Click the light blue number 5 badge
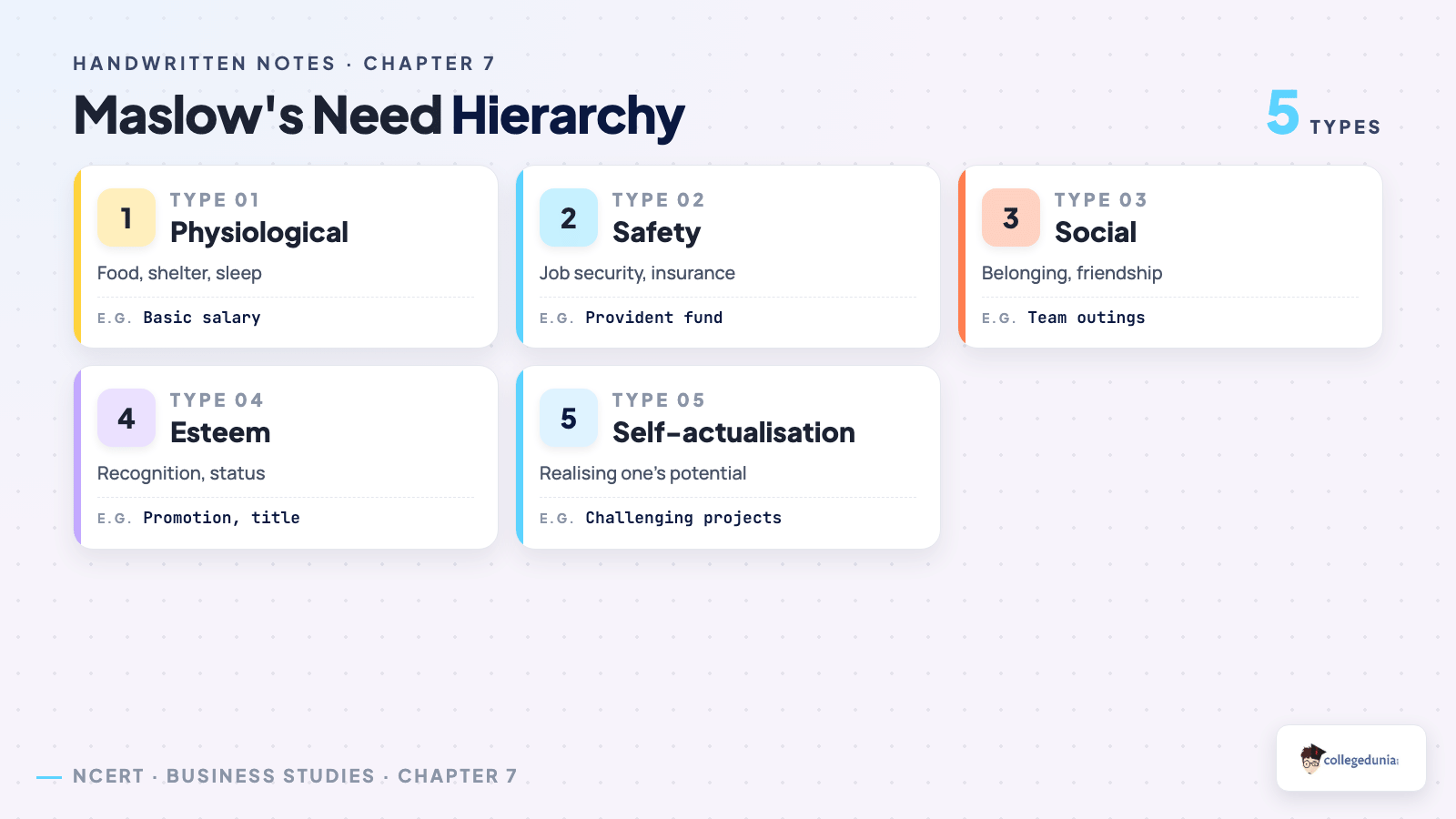1456x819 pixels. (569, 418)
